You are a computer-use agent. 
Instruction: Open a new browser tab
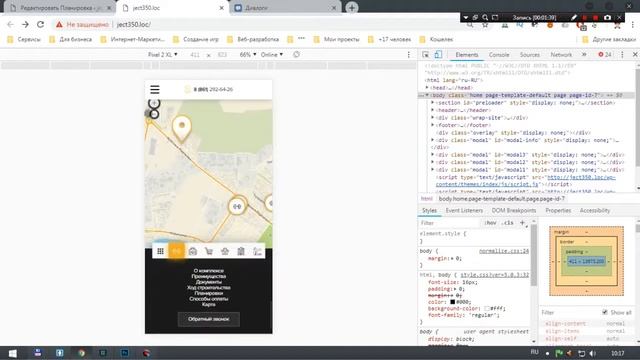352,7
